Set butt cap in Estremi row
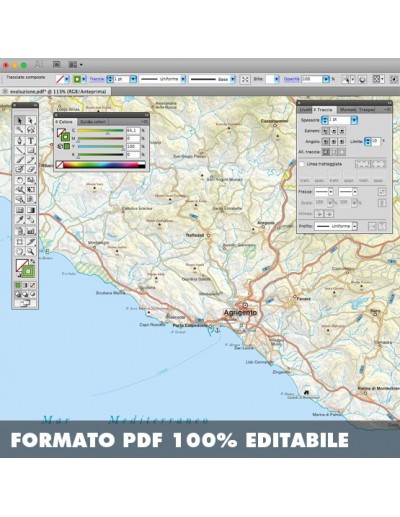 pos(325,131)
